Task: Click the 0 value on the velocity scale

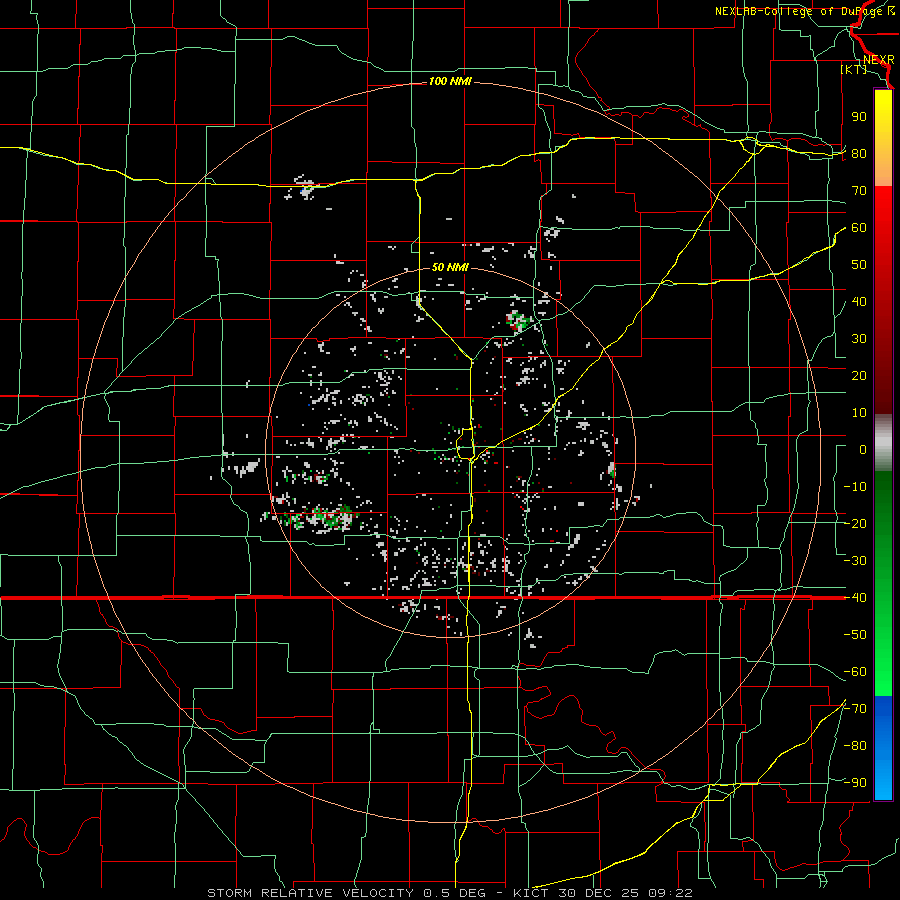Action: 863,449
